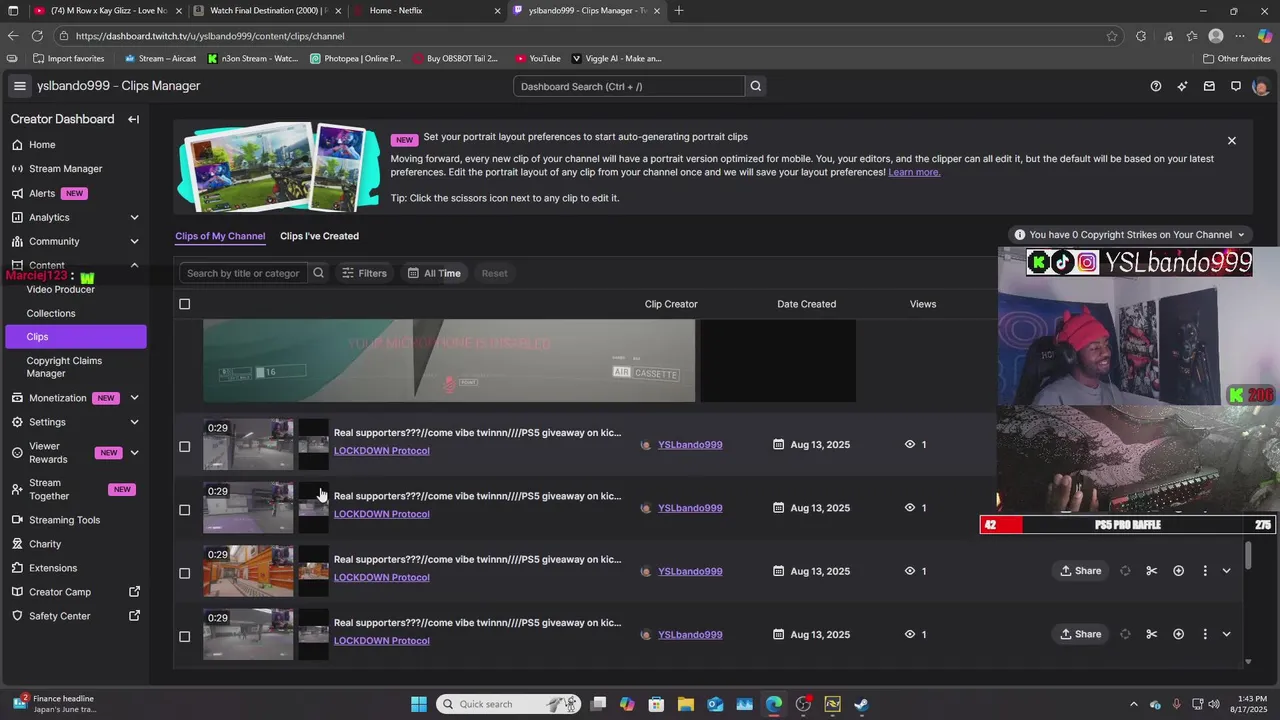Open YSLbando999 creator link on orange-thumbnail row
Screen dimensions: 1280x720
[x=690, y=571]
